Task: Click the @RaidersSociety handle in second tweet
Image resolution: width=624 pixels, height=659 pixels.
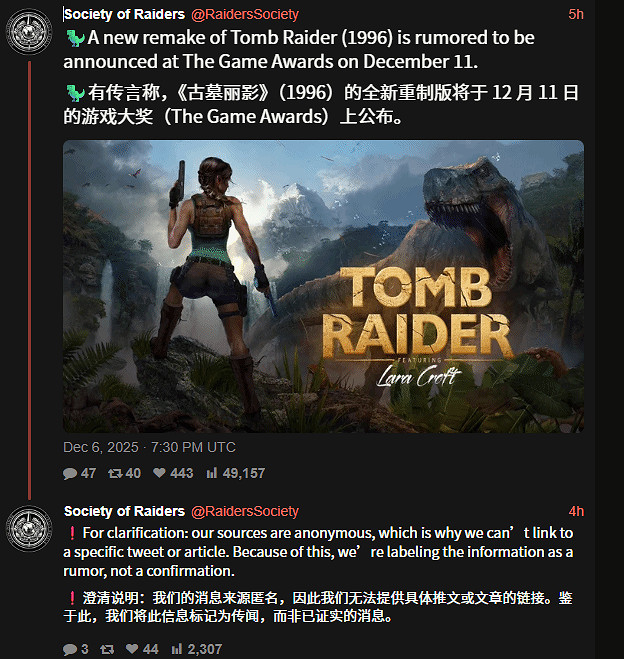Action: click(x=245, y=511)
